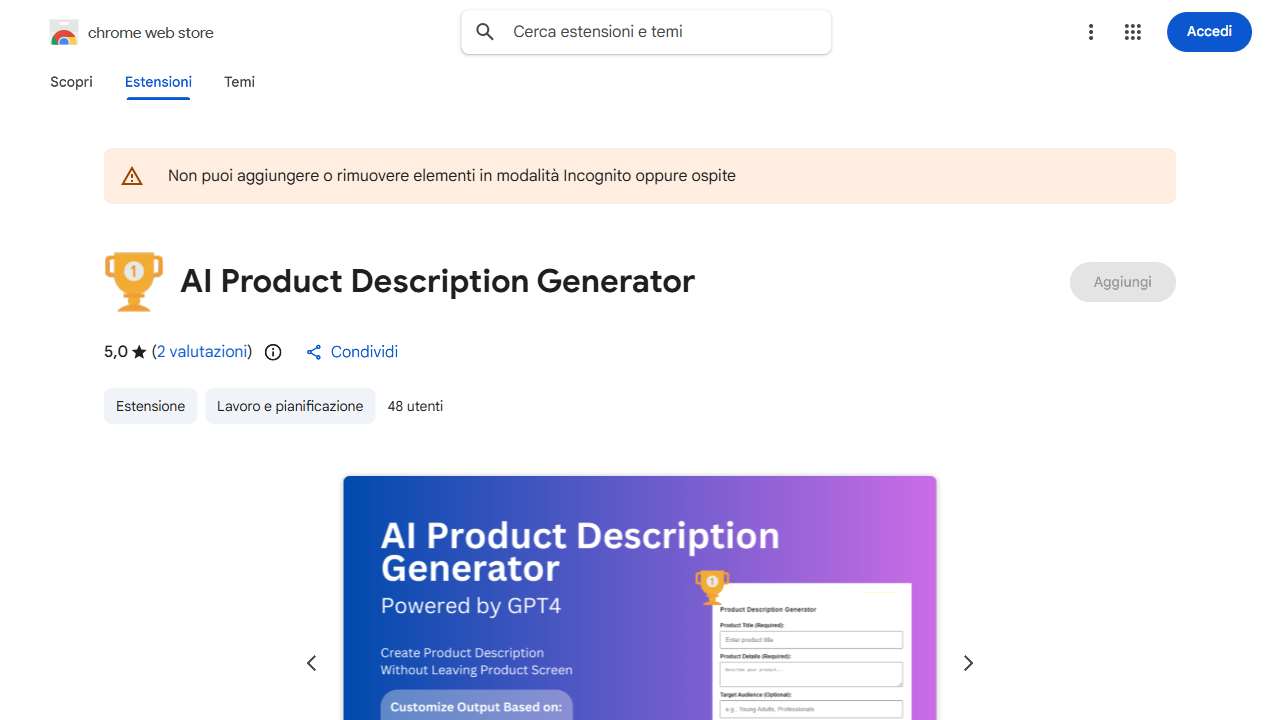
Task: Open the search magnifier icon
Action: pyautogui.click(x=484, y=31)
